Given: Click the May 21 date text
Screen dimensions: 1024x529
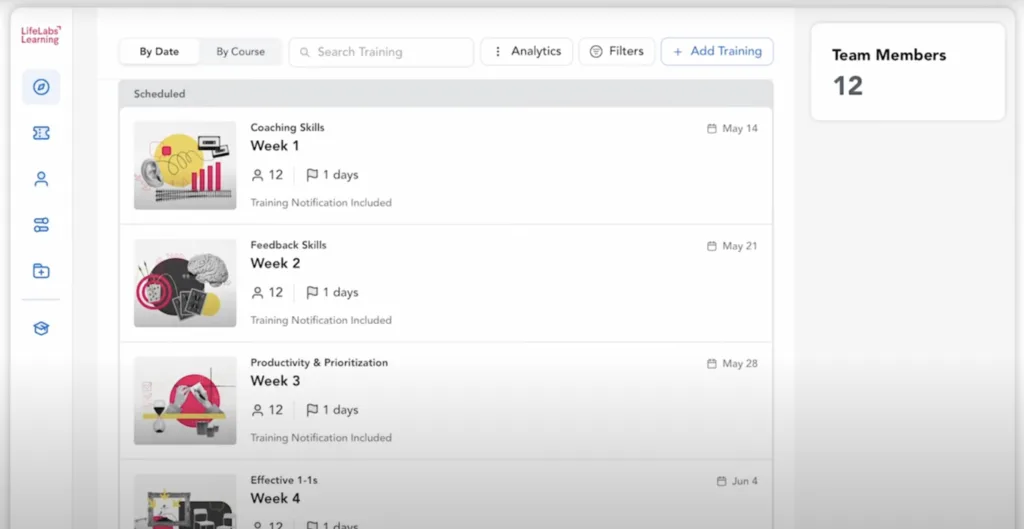Looking at the screenshot, I should (x=740, y=246).
